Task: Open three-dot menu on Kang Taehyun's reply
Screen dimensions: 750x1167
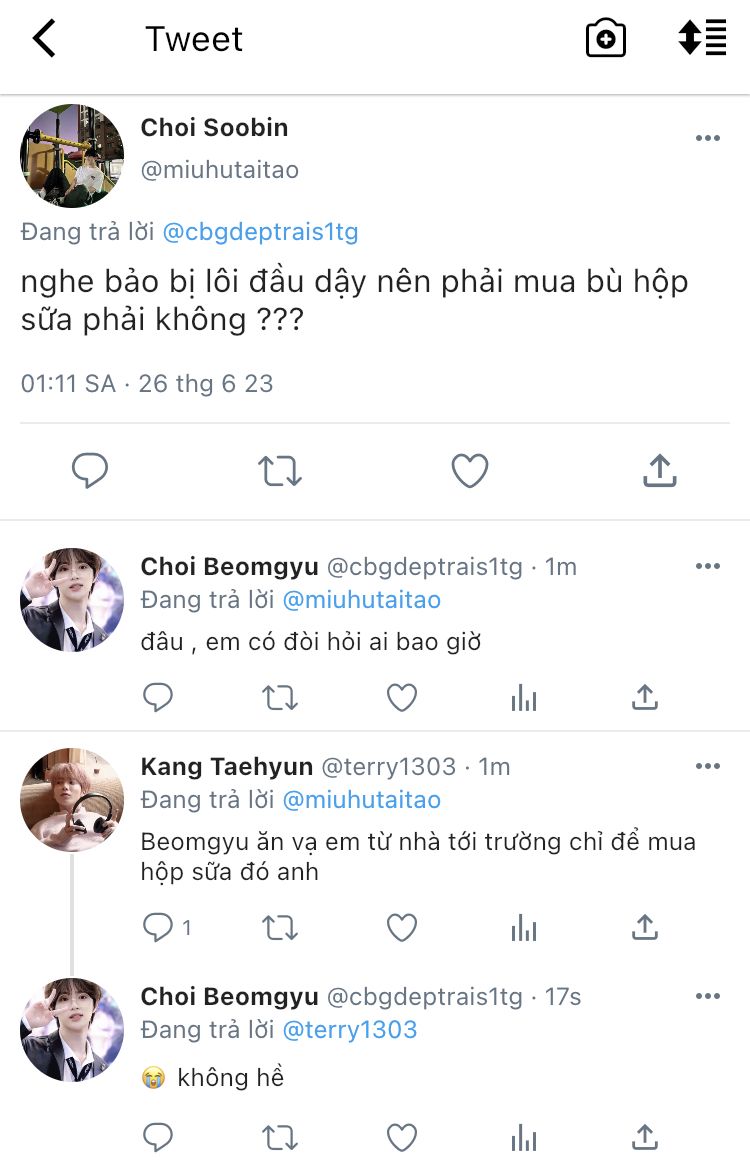Action: click(x=708, y=766)
